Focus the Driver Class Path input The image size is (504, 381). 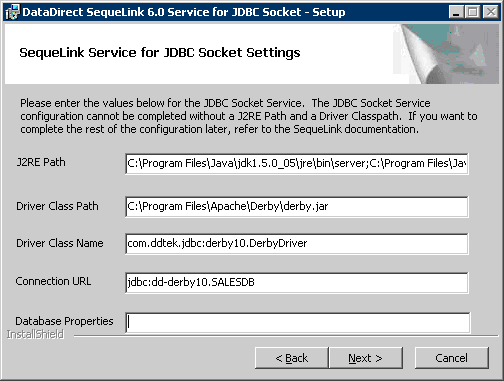click(297, 207)
